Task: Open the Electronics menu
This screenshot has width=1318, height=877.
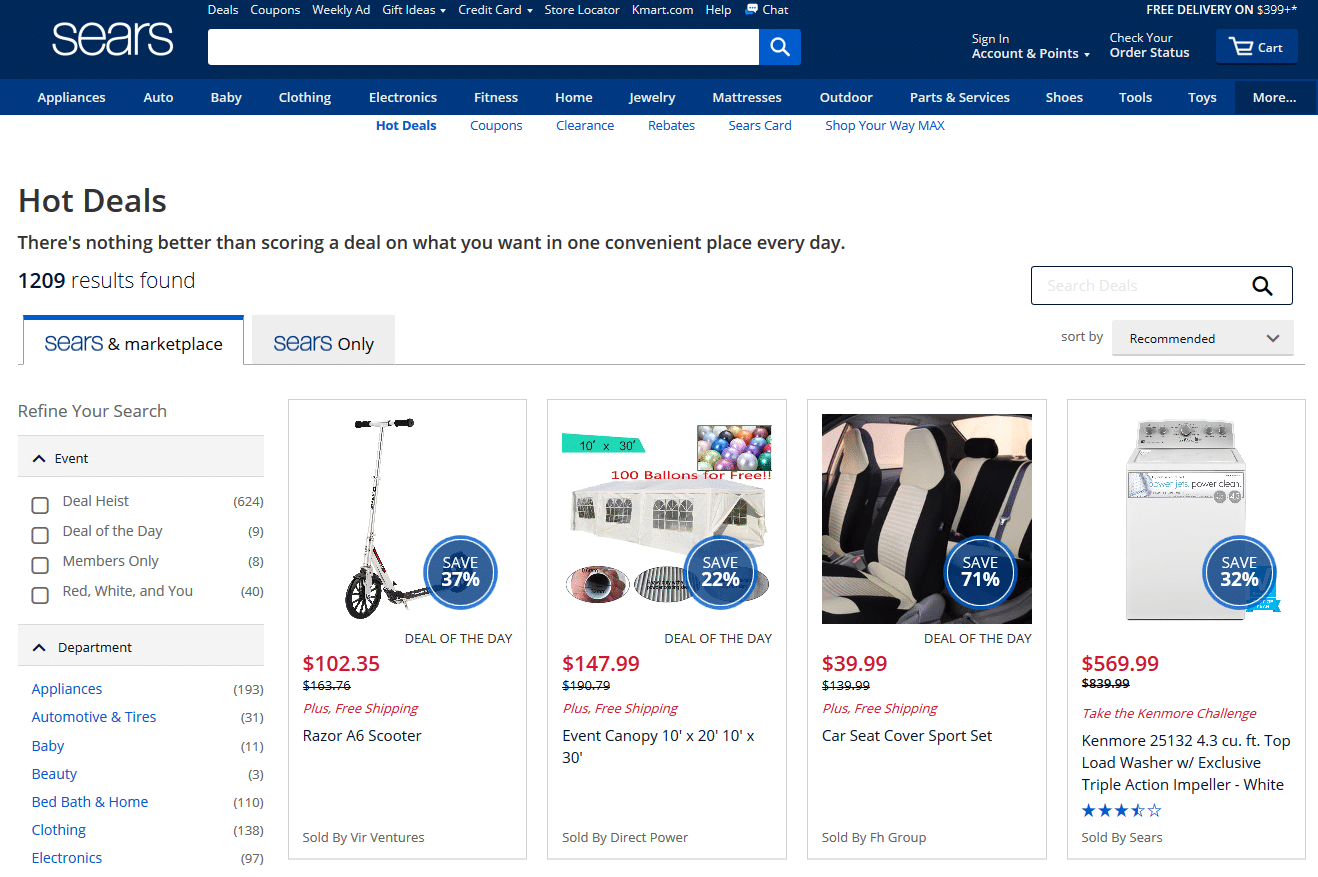Action: [x=403, y=97]
